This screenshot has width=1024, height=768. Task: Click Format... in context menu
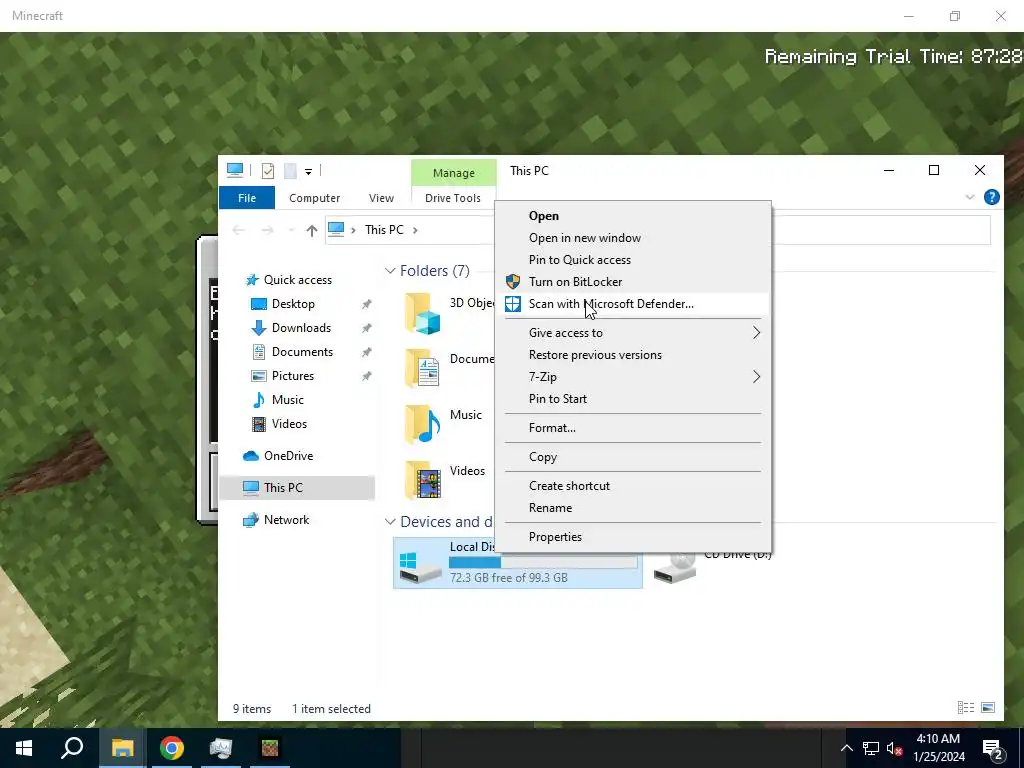coord(552,428)
